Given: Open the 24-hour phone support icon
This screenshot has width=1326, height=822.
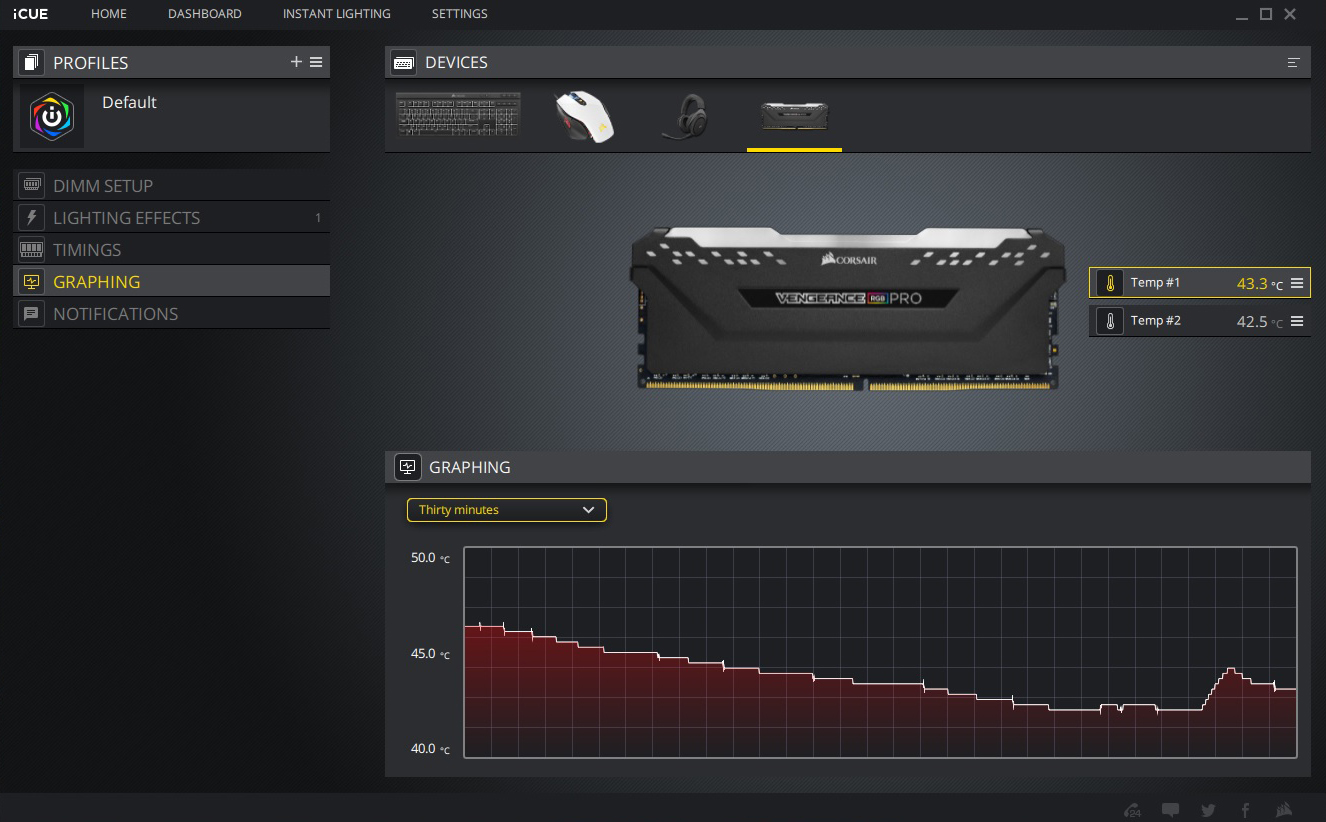Looking at the screenshot, I should pyautogui.click(x=1132, y=810).
